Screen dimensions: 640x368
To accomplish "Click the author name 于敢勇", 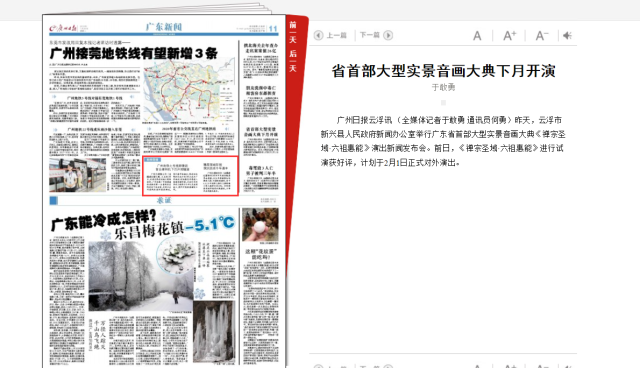I will 443,87.
